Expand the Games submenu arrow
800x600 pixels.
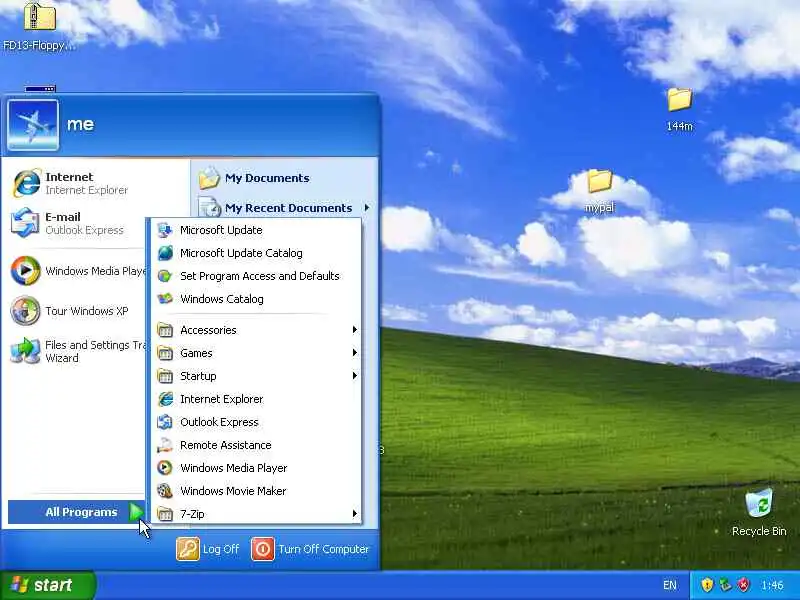pos(355,353)
